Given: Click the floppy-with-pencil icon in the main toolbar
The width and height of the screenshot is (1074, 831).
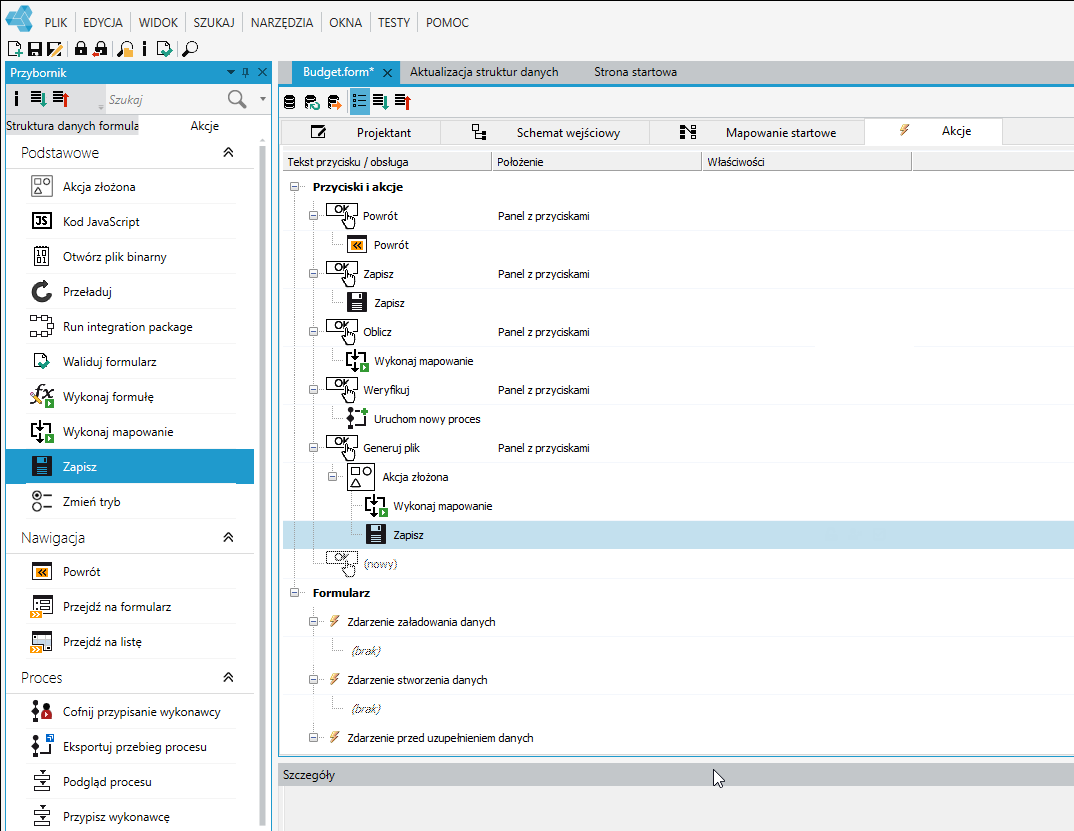Looking at the screenshot, I should coord(55,49).
